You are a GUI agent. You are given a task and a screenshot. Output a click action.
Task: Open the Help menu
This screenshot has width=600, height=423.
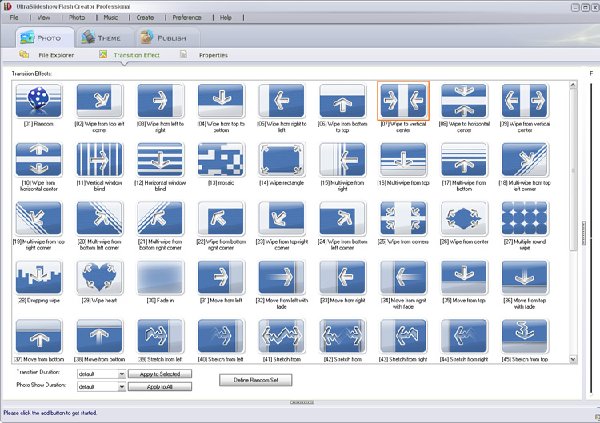[225, 18]
